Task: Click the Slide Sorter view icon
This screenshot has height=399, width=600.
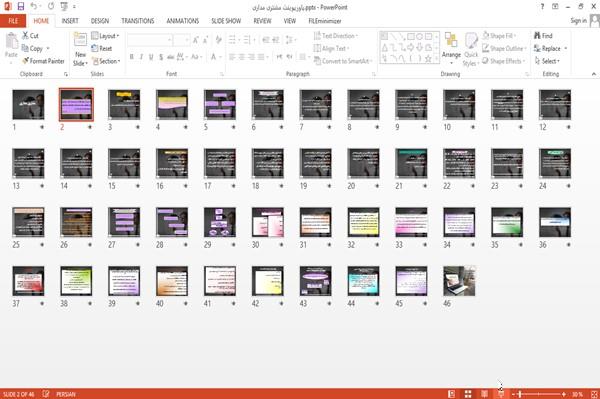Action: [x=468, y=394]
